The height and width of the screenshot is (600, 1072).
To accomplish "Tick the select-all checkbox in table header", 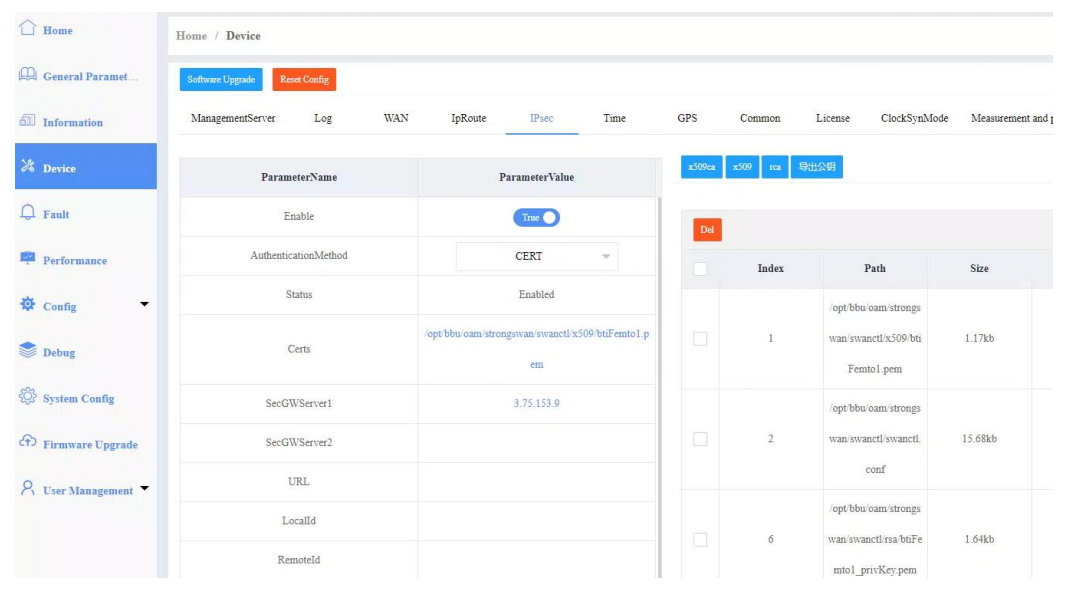I will (x=700, y=269).
